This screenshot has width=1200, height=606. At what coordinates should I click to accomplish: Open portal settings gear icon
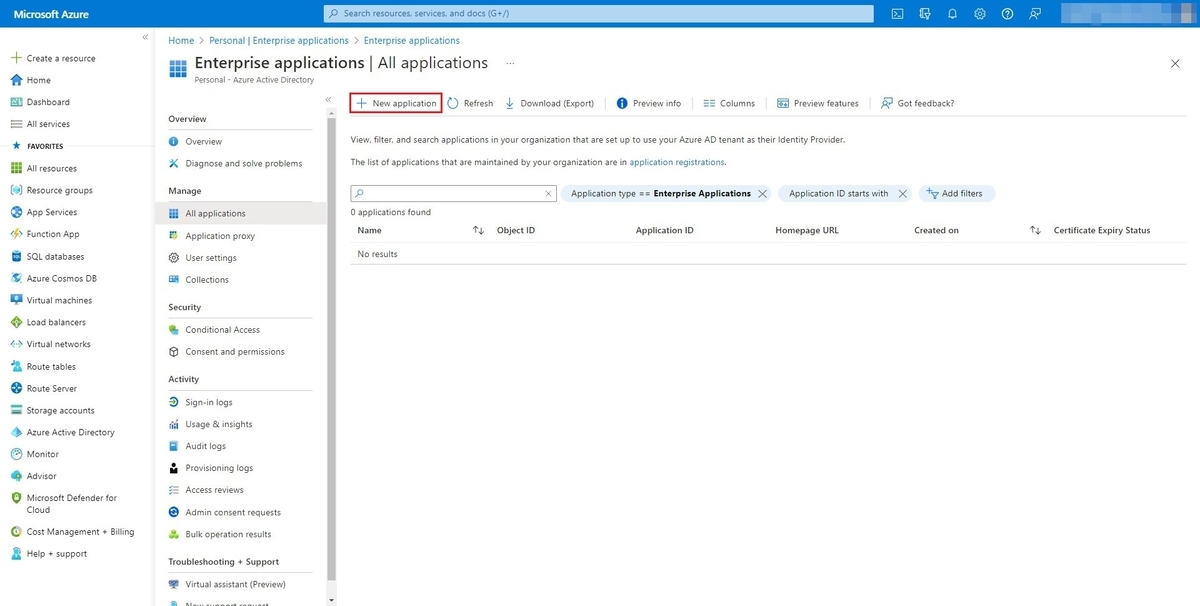tap(980, 14)
